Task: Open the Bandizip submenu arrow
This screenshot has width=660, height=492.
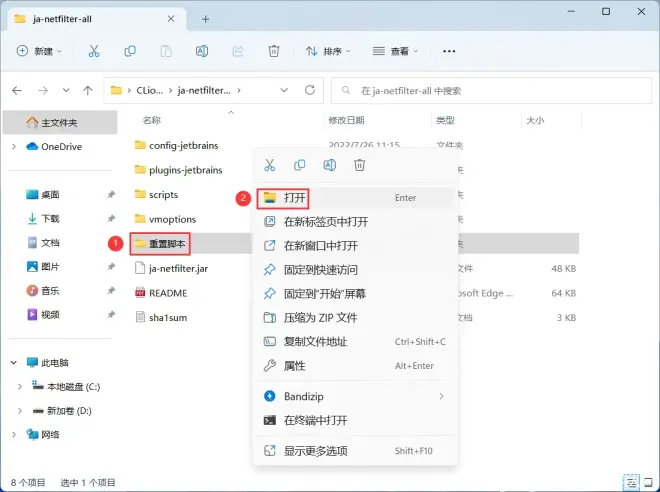Action: 441,396
